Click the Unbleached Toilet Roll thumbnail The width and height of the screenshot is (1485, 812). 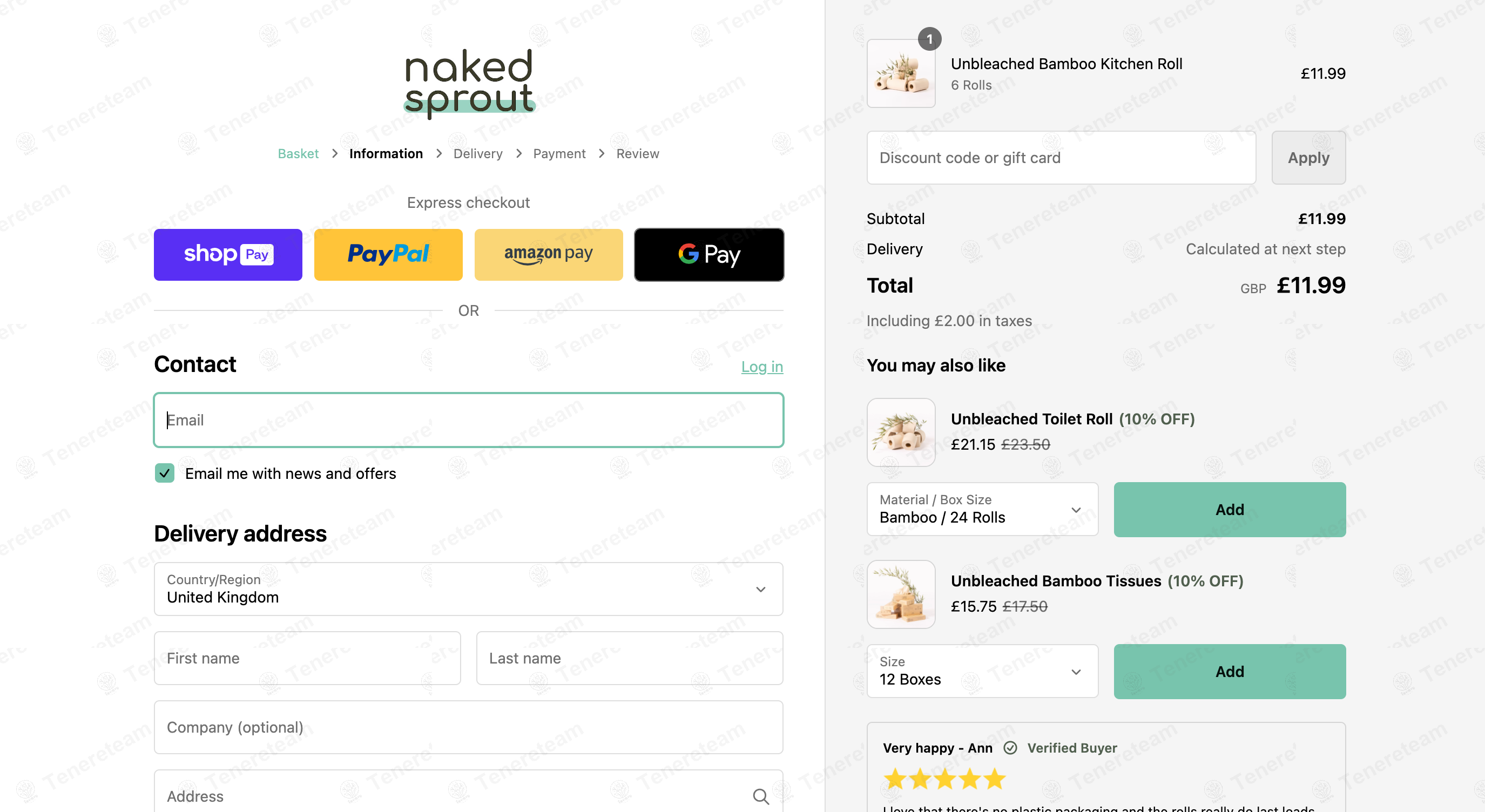coord(901,432)
